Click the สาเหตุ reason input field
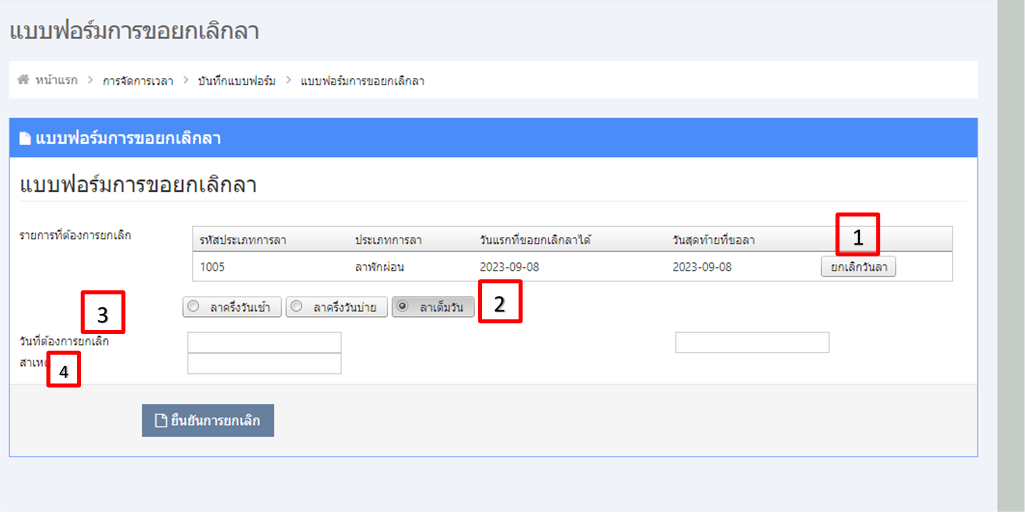This screenshot has height=513, width=1025. tap(264, 364)
